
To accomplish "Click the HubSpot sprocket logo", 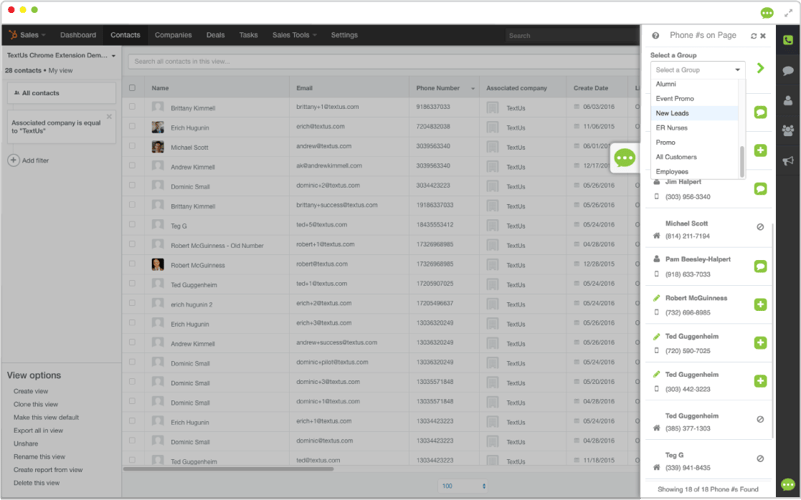I will click(13, 35).
